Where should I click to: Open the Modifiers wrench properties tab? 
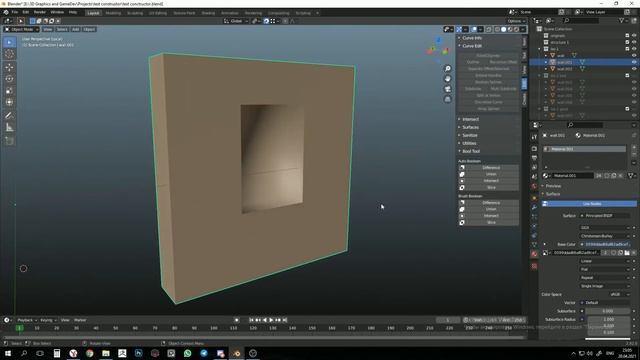534,207
